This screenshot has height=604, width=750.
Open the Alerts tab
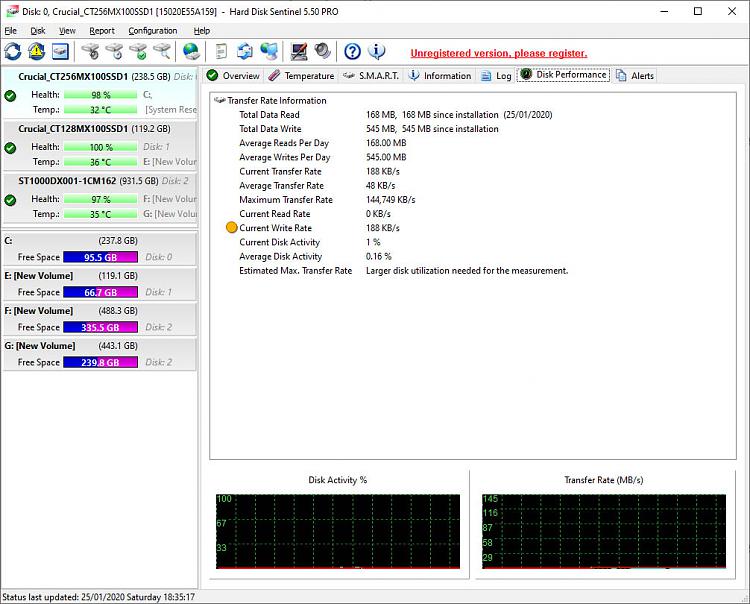(x=635, y=76)
